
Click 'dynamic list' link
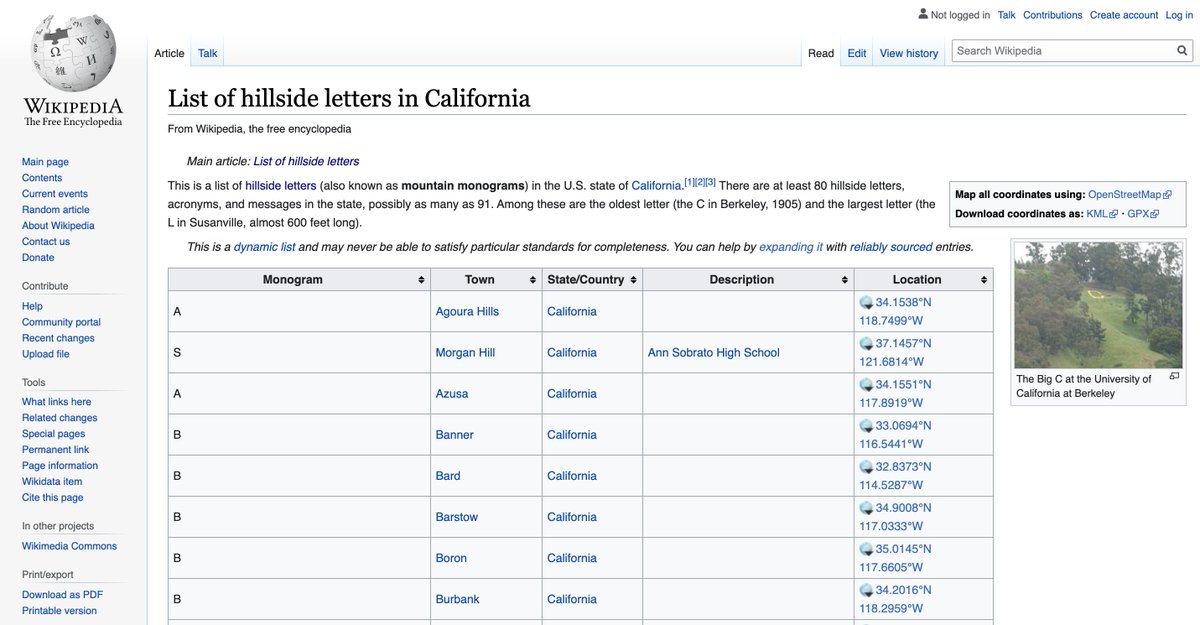pyautogui.click(x=264, y=247)
